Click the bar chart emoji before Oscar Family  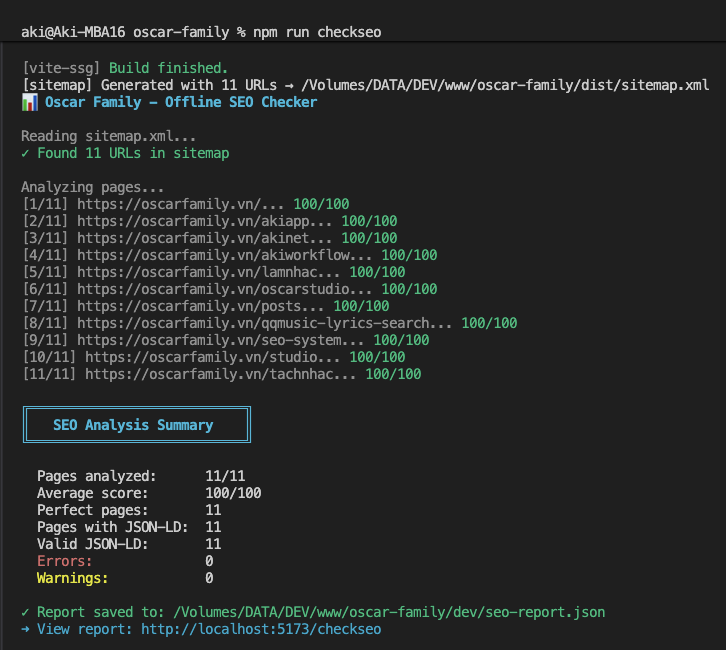pyautogui.click(x=29, y=102)
